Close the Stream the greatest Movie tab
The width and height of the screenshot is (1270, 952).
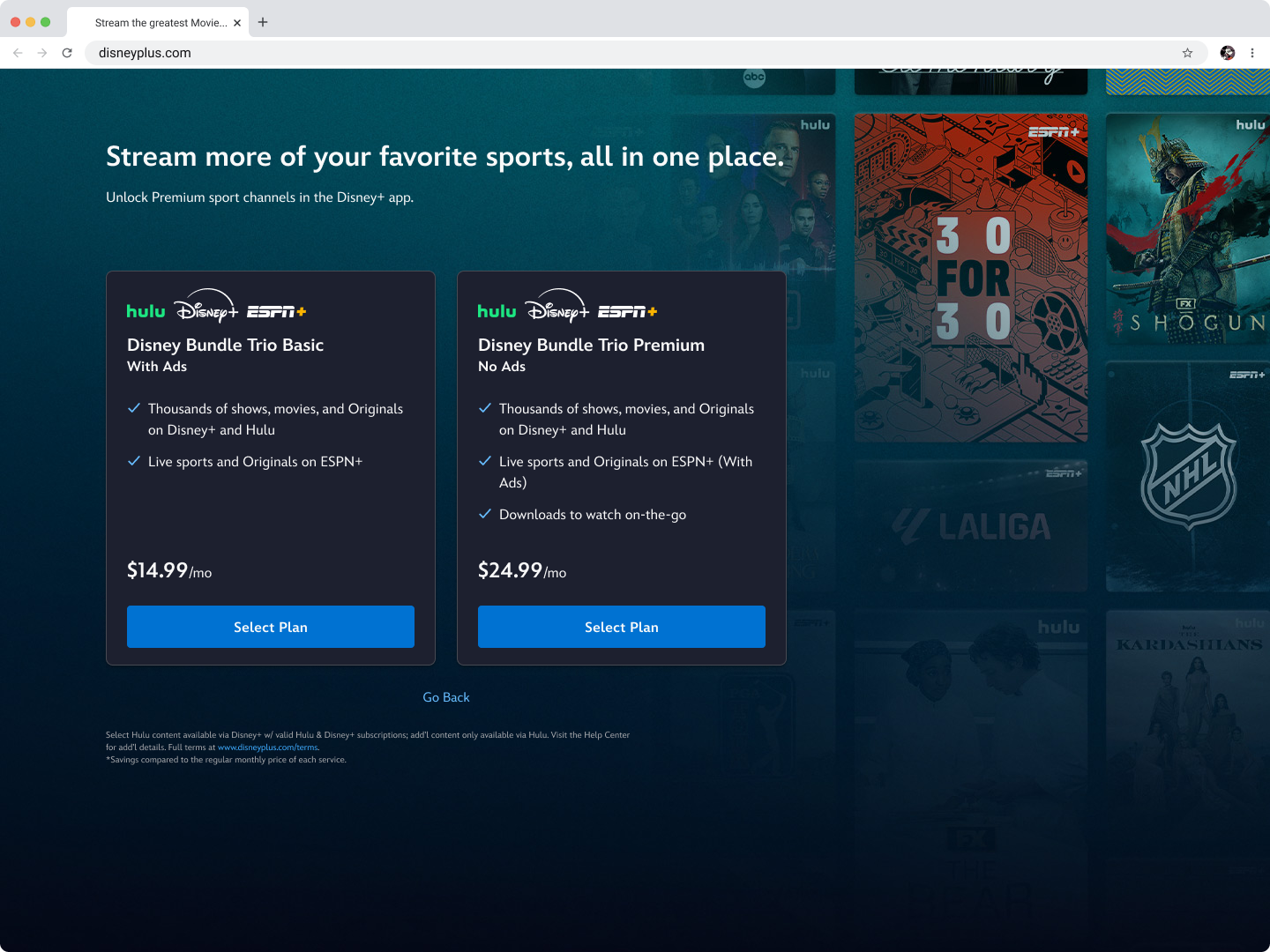pyautogui.click(x=237, y=23)
